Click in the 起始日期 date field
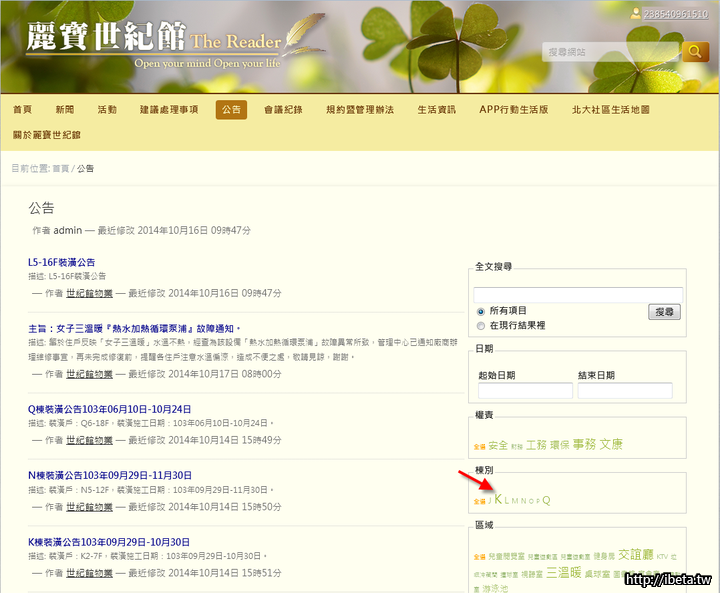720x593 pixels. [525, 391]
